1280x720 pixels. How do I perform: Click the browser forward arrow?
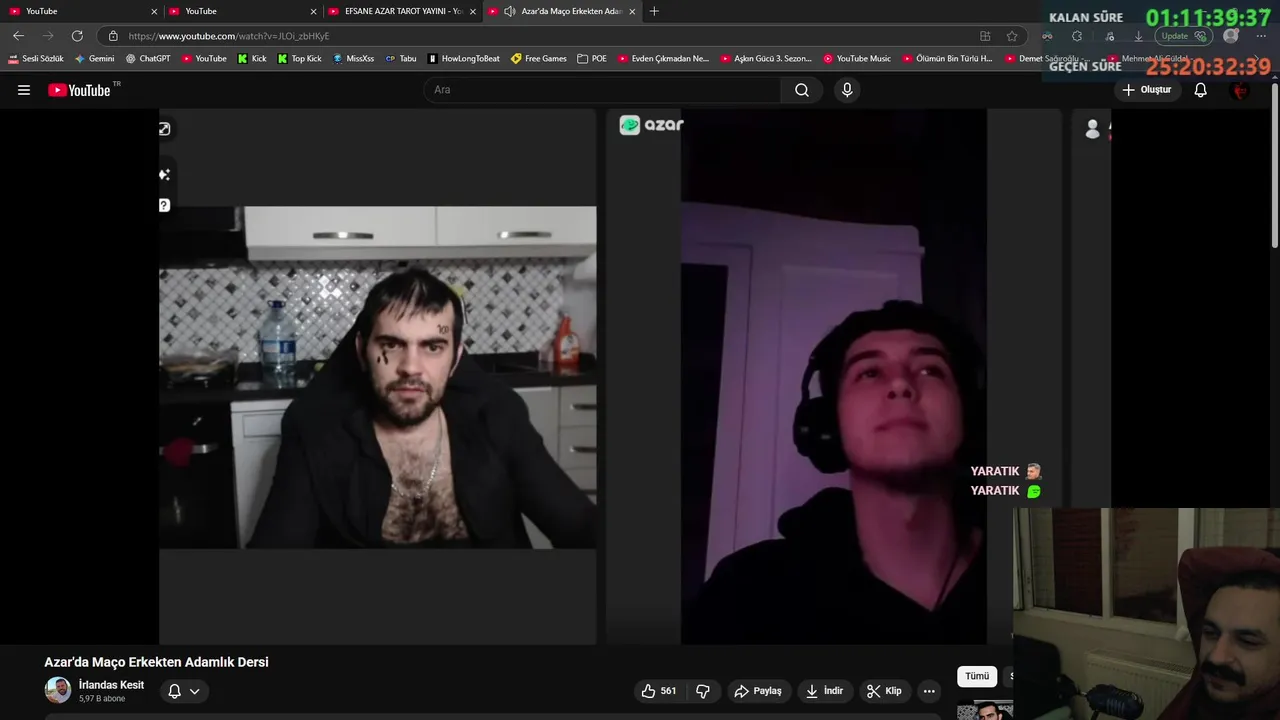coord(48,36)
